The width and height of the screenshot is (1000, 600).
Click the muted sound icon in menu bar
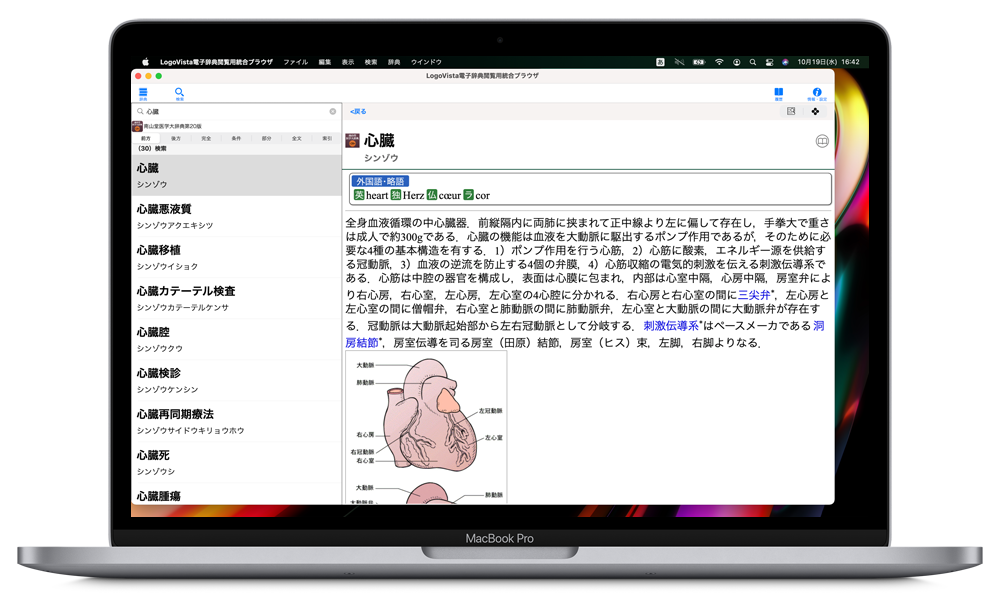click(x=679, y=62)
